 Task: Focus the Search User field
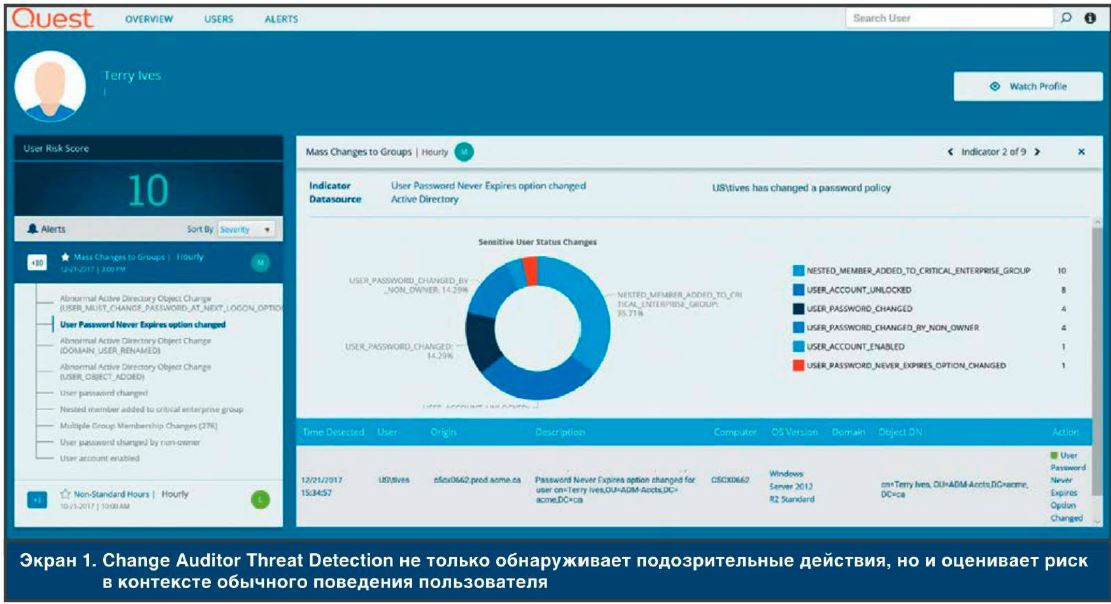[x=949, y=18]
